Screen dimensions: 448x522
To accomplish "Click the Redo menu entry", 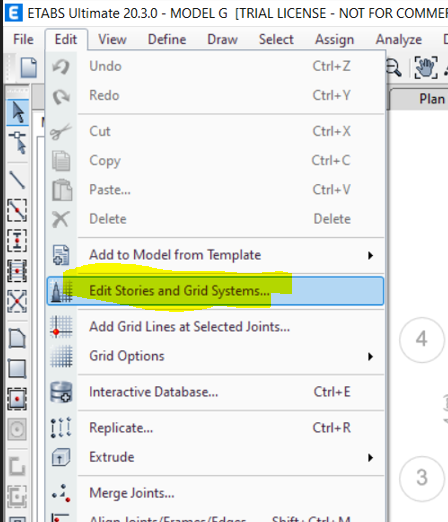I will [215, 96].
